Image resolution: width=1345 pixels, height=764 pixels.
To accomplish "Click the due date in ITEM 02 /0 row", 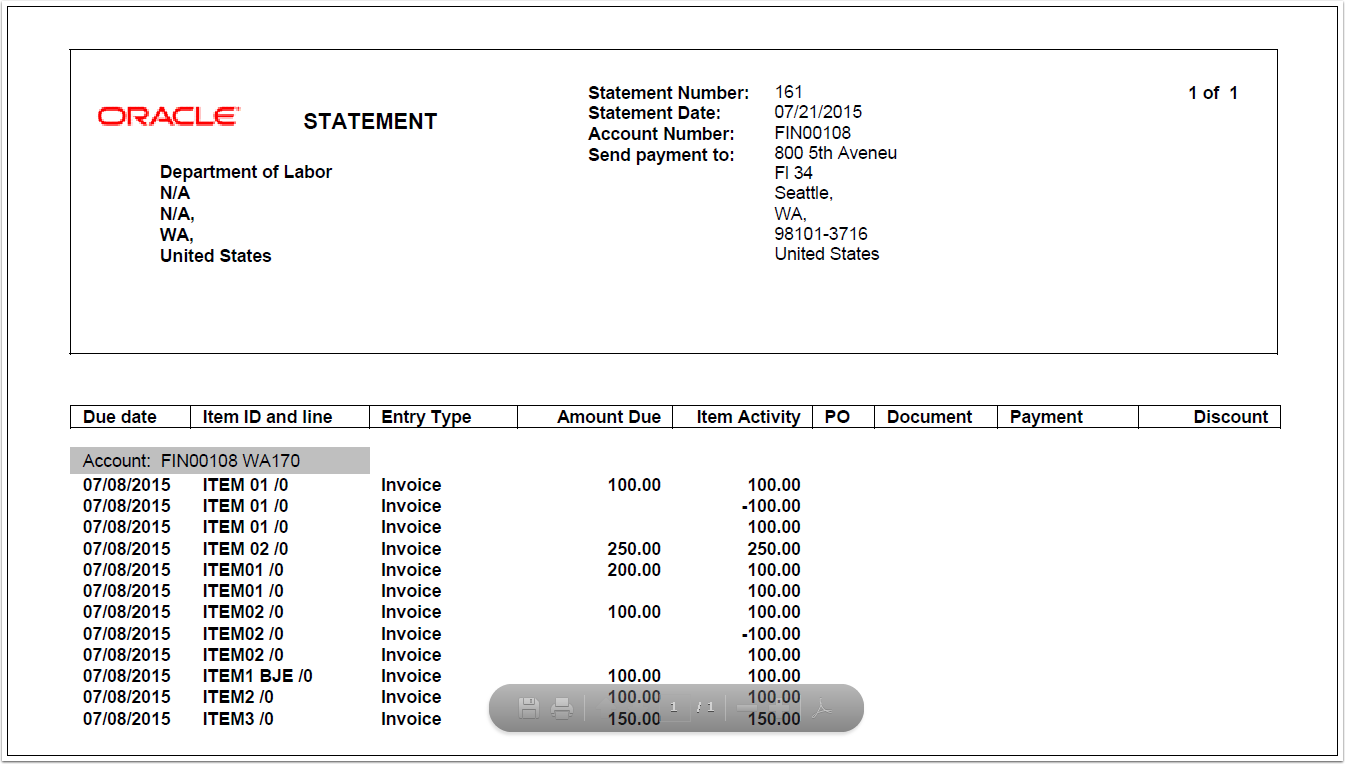I will (x=127, y=549).
